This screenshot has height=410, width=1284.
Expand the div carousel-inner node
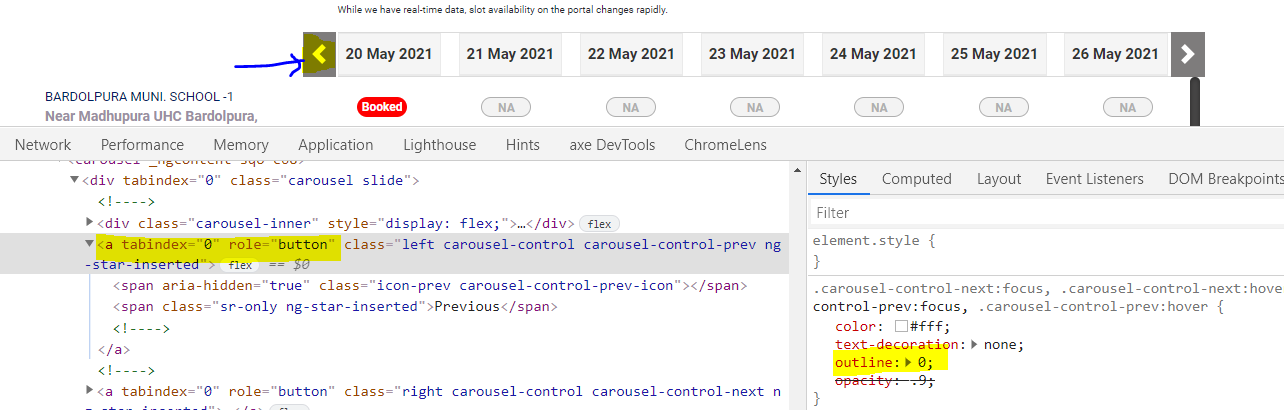click(90, 223)
